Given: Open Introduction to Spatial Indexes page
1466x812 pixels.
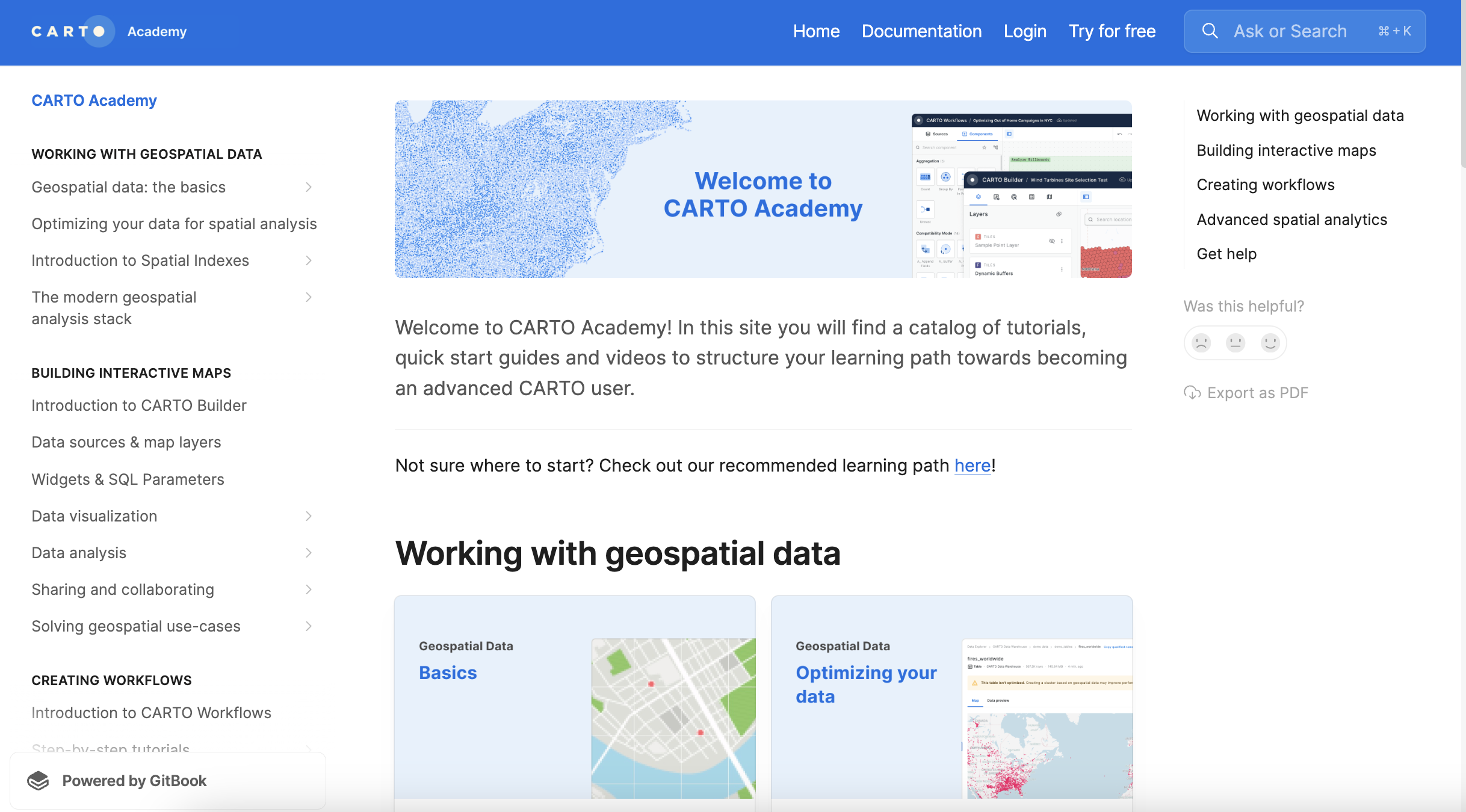Looking at the screenshot, I should pos(140,260).
